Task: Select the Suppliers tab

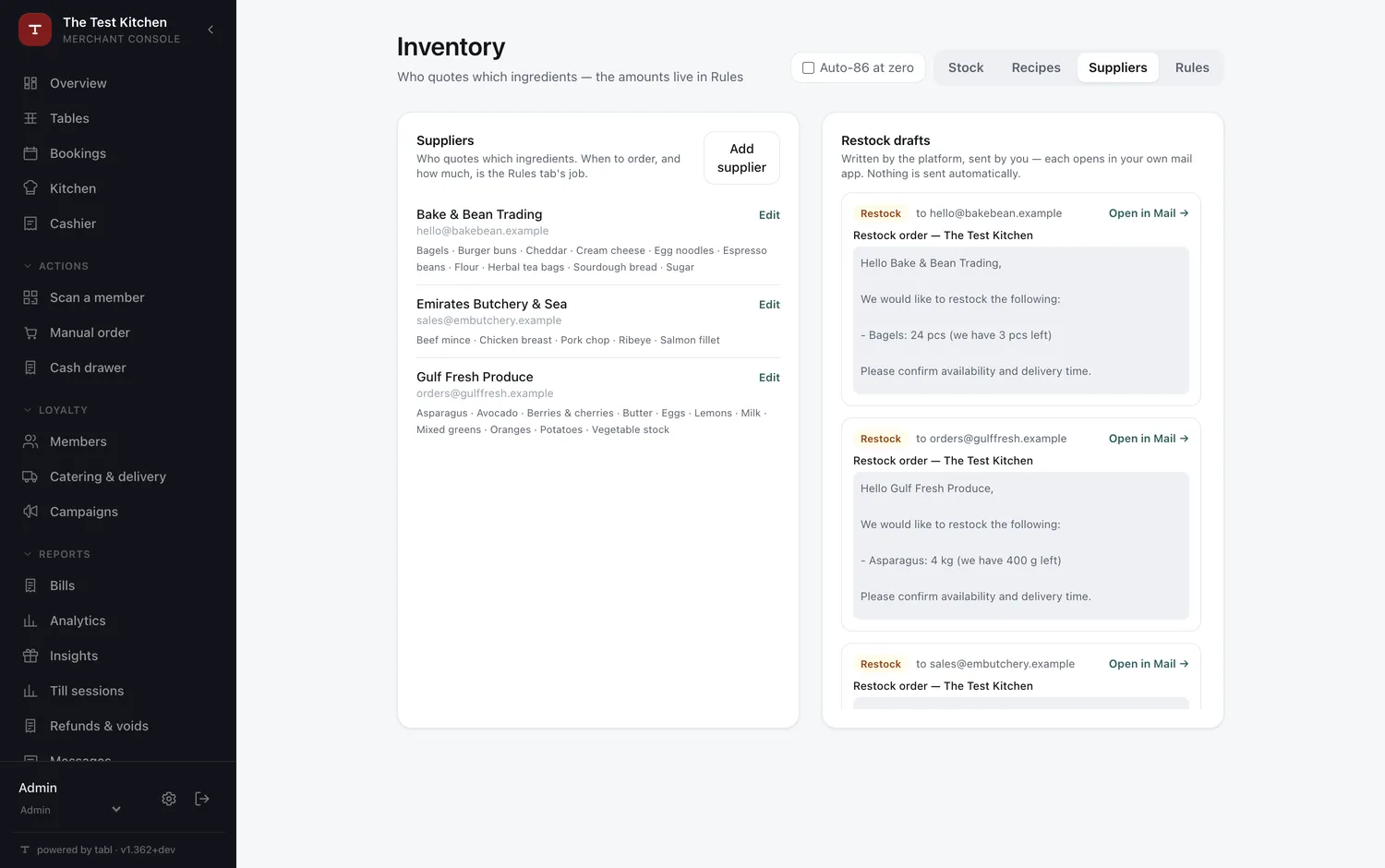Action: (1117, 67)
